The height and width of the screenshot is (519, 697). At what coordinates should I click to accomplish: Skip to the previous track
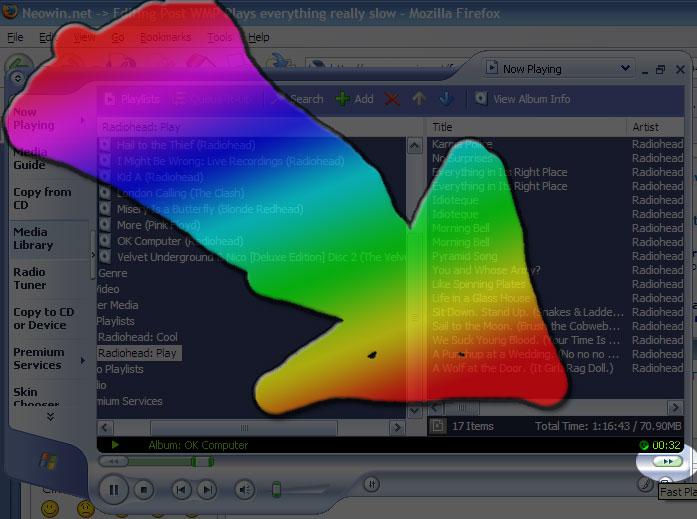(181, 490)
